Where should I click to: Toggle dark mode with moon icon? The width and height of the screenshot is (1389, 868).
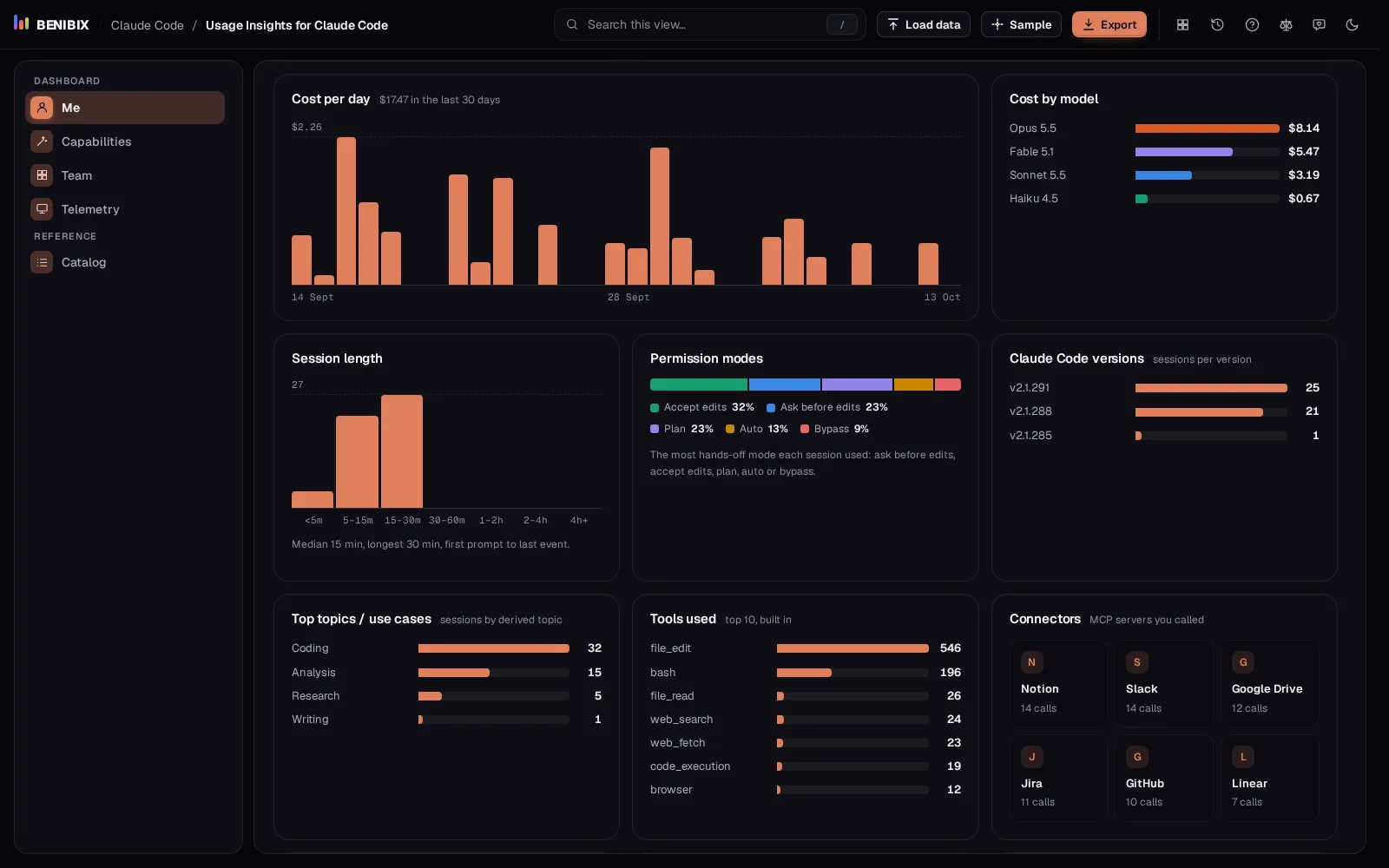point(1352,24)
